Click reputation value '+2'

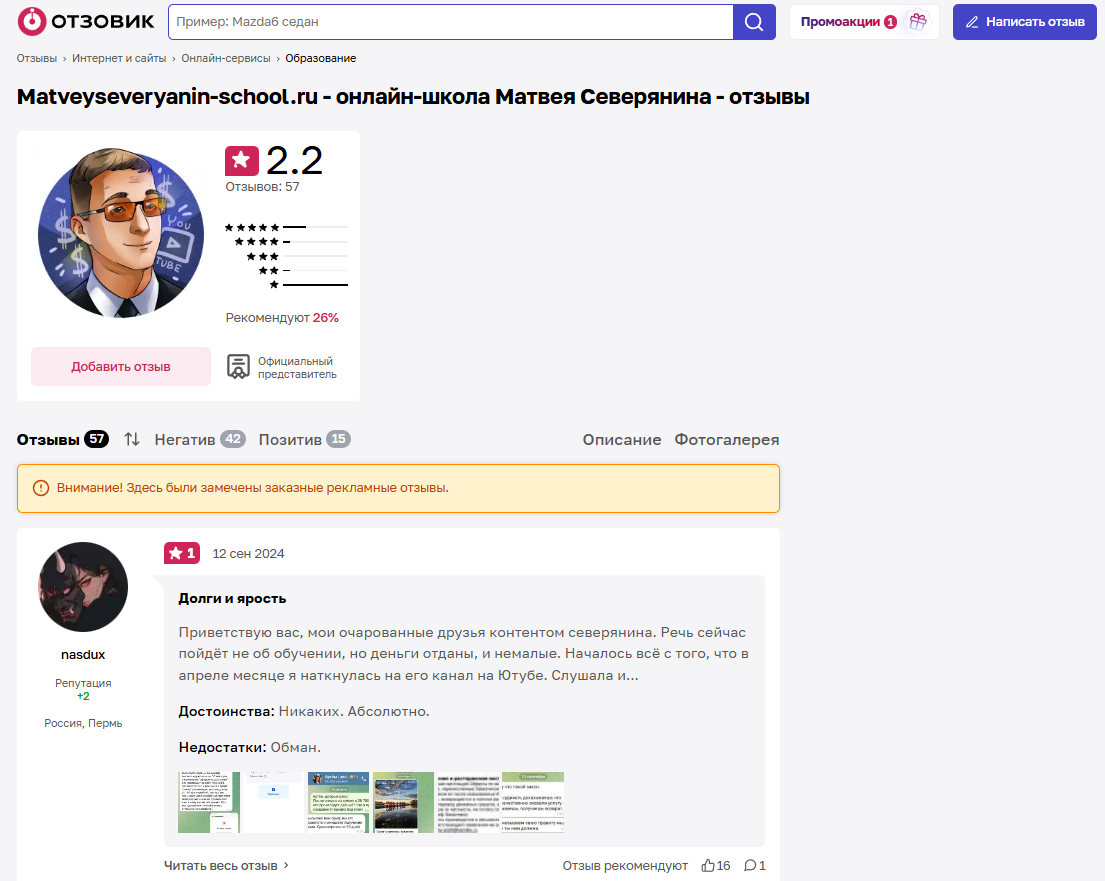83,696
